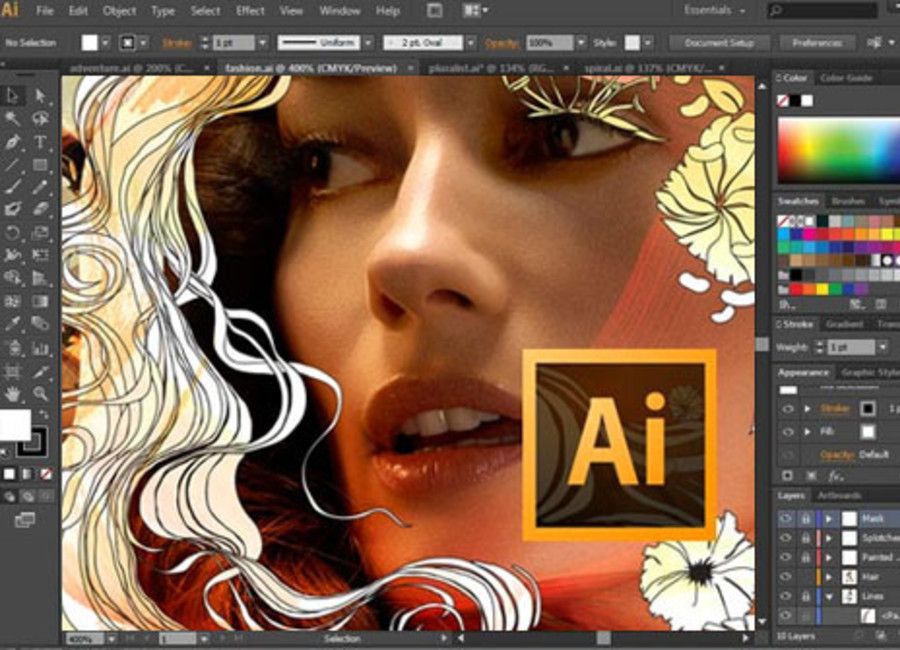Unlock the Mask layer
This screenshot has width=900, height=650.
point(806,519)
